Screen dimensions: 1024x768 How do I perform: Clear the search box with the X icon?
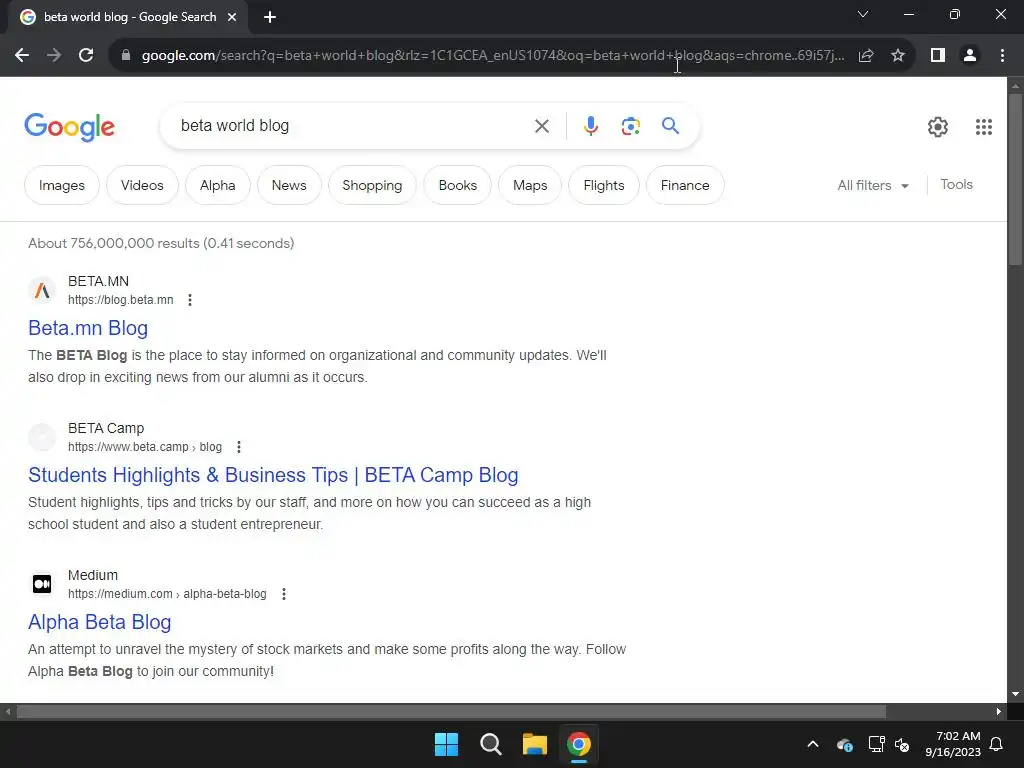click(x=542, y=126)
